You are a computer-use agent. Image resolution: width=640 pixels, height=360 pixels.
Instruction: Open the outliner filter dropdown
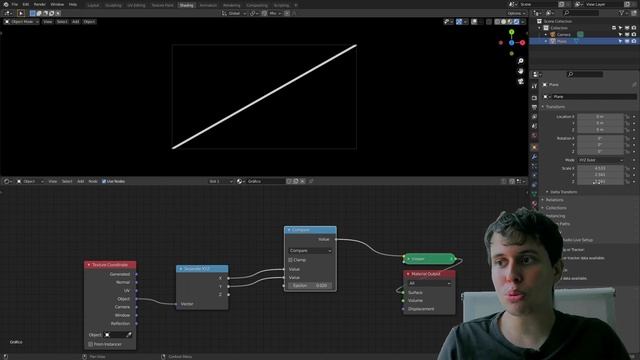623,13
